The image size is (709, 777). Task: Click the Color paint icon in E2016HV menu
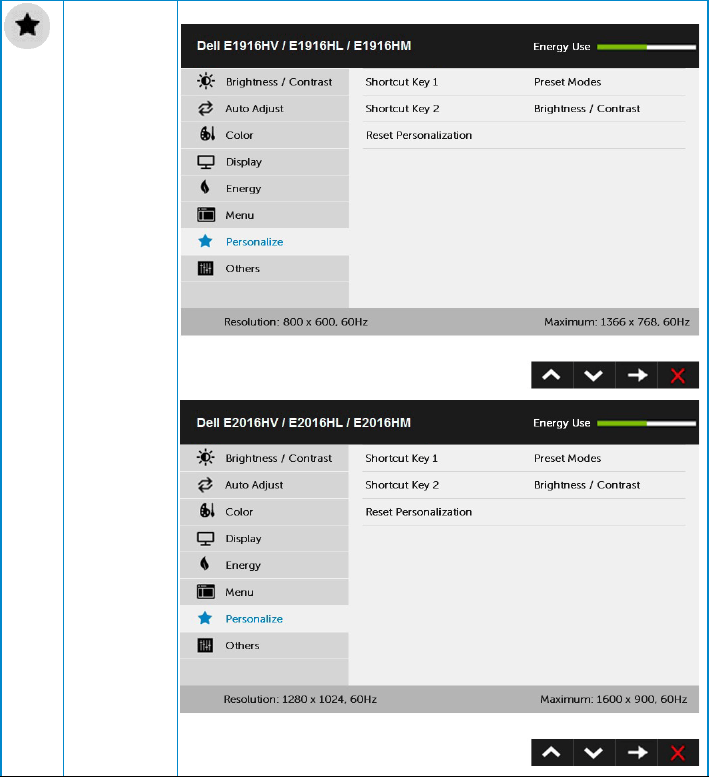[x=207, y=510]
